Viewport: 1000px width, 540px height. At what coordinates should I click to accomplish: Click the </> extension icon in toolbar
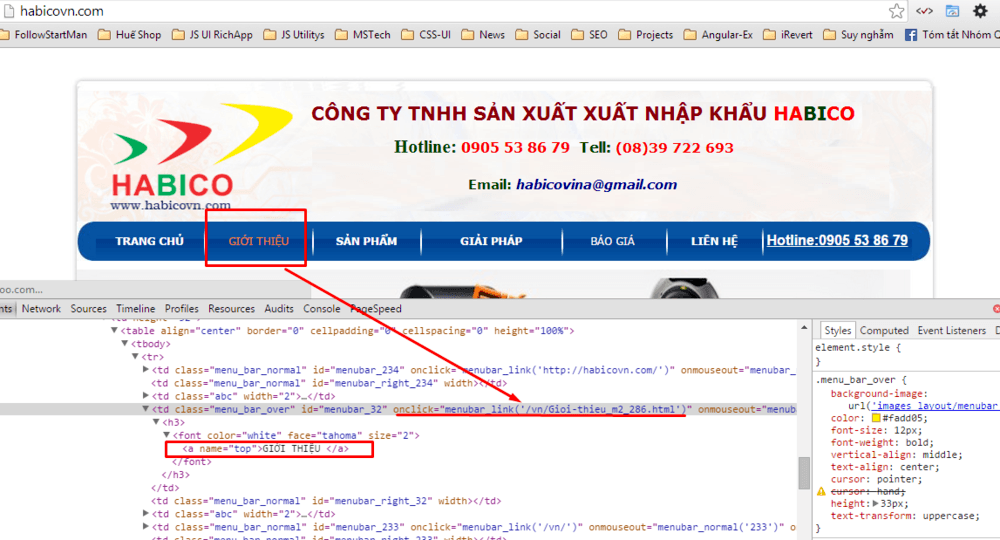(x=924, y=11)
